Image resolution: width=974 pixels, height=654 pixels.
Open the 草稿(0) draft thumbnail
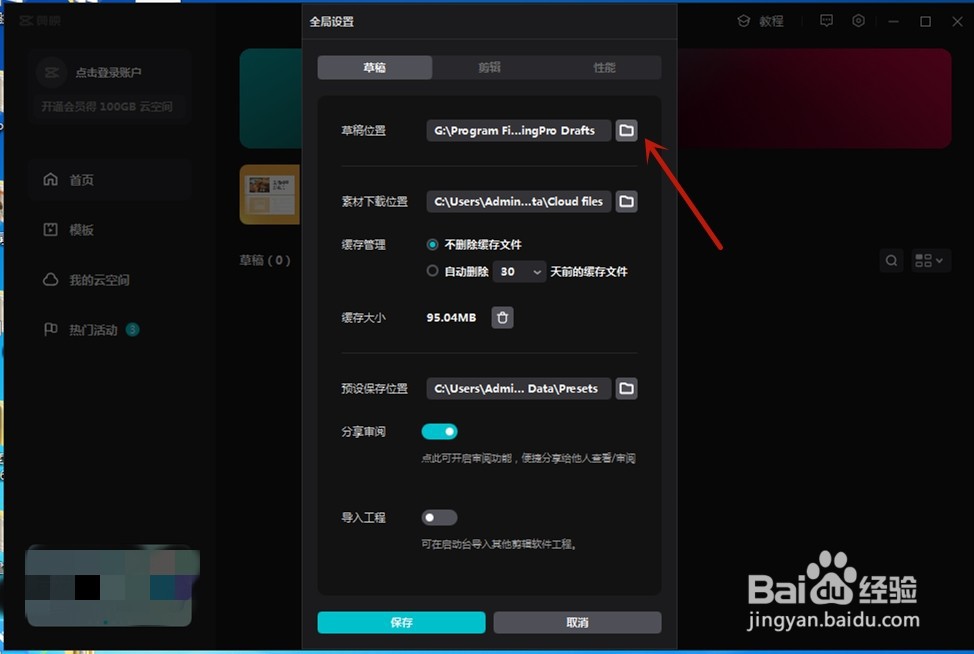(x=271, y=194)
